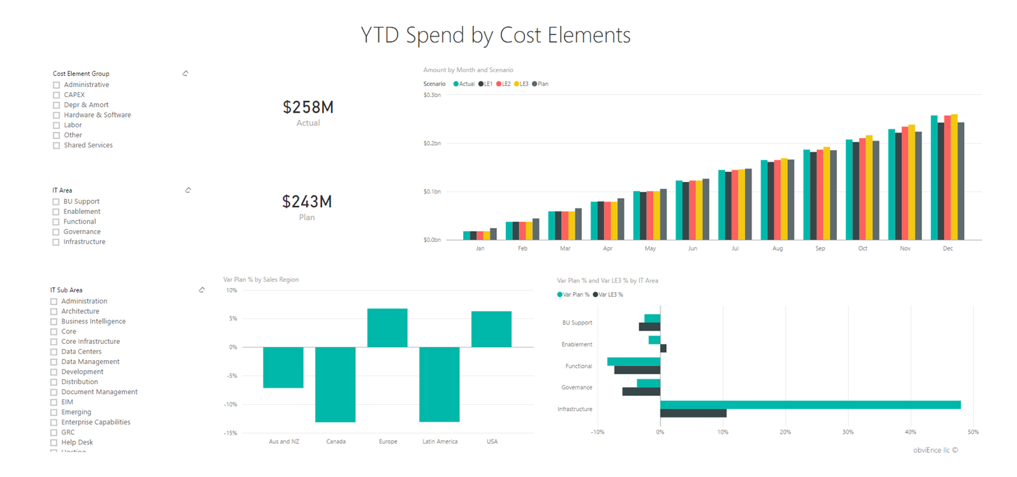This screenshot has height=477, width=1017.
Task: Click the LE2 legend marker
Action: pos(498,84)
